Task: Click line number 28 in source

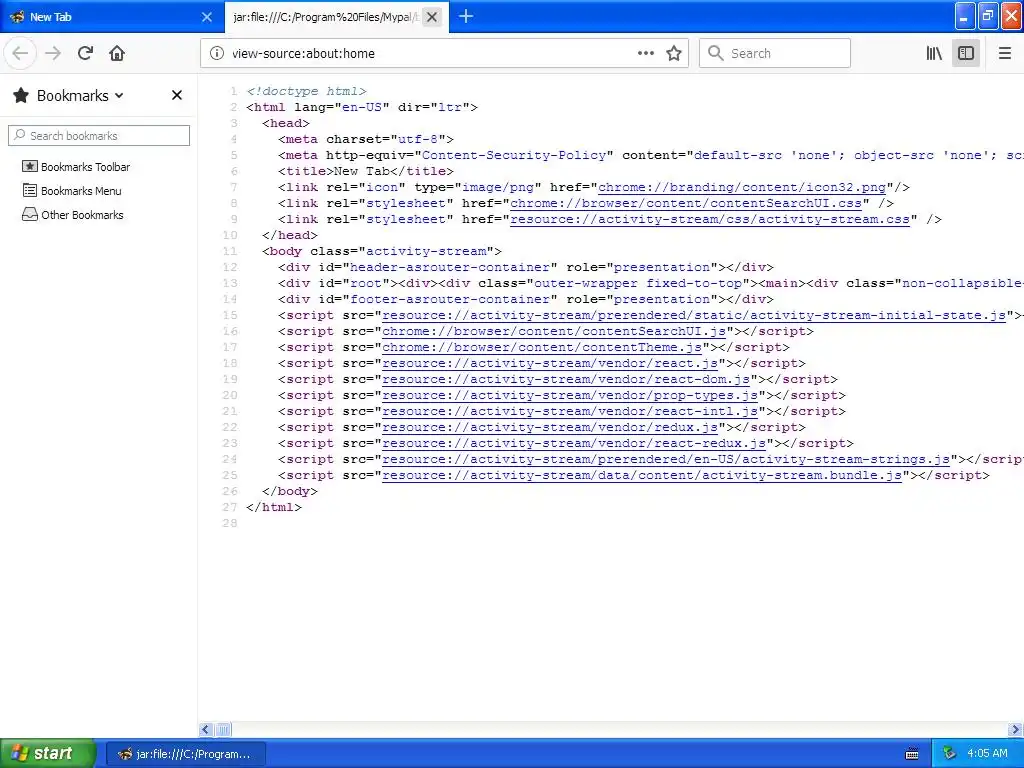Action: pos(230,523)
